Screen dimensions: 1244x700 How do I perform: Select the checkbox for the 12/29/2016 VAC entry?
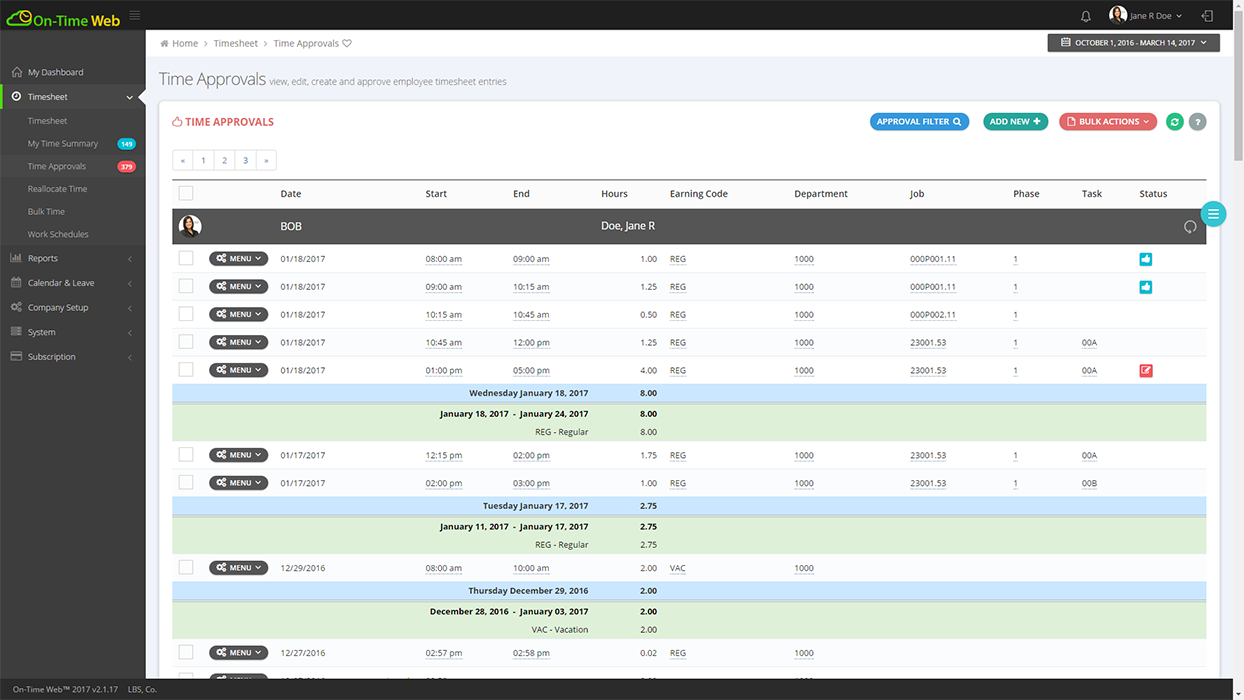tap(186, 567)
